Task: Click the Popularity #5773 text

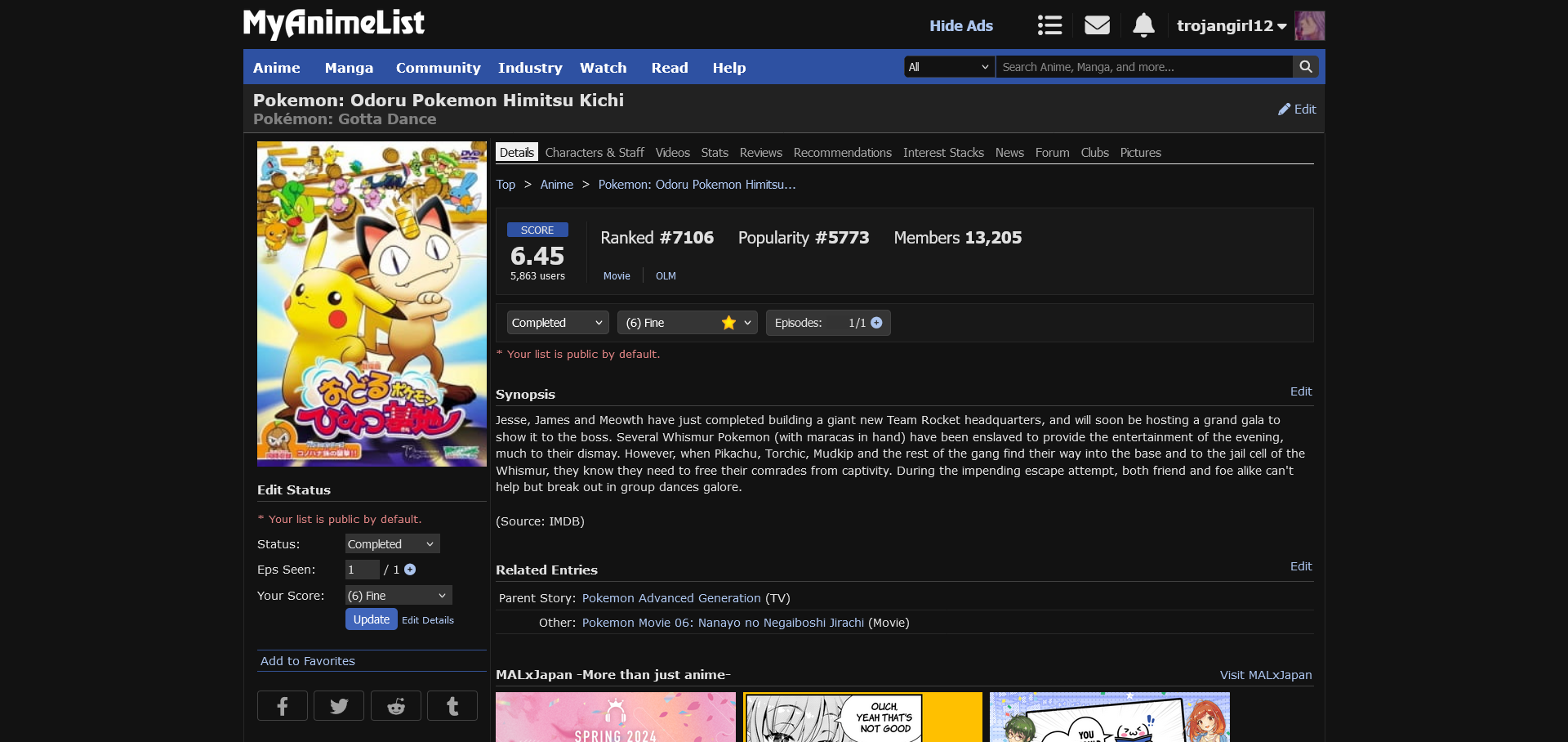Action: [x=804, y=238]
